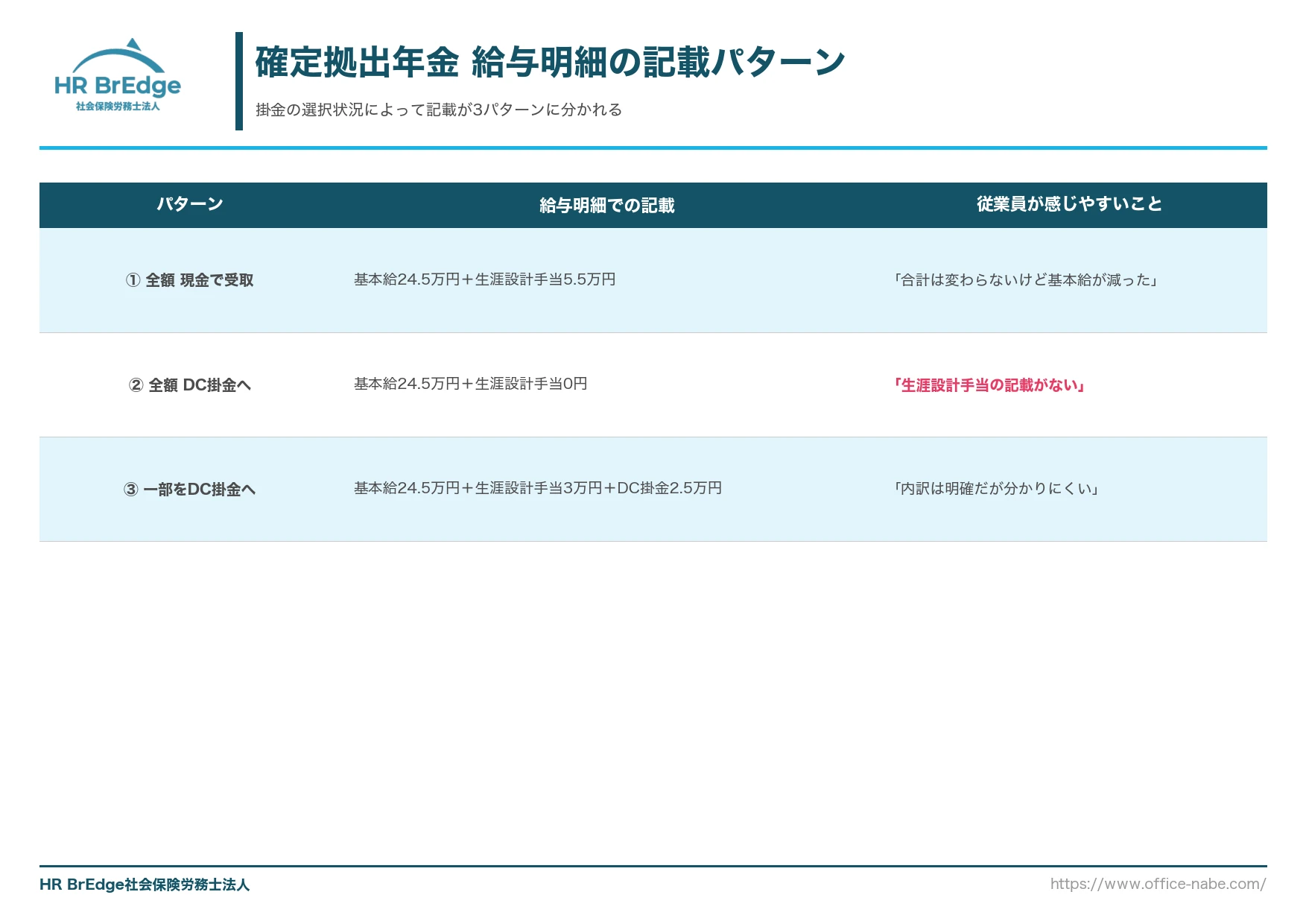Open the https://www.office-nabe.com/ link

coord(1158,884)
